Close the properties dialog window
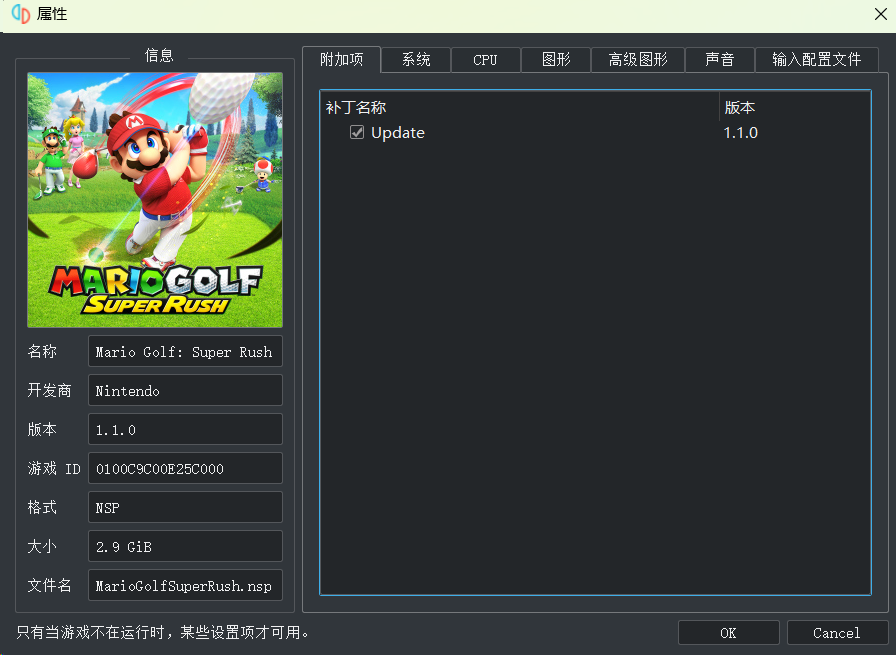Image resolution: width=896 pixels, height=655 pixels. pos(881,14)
